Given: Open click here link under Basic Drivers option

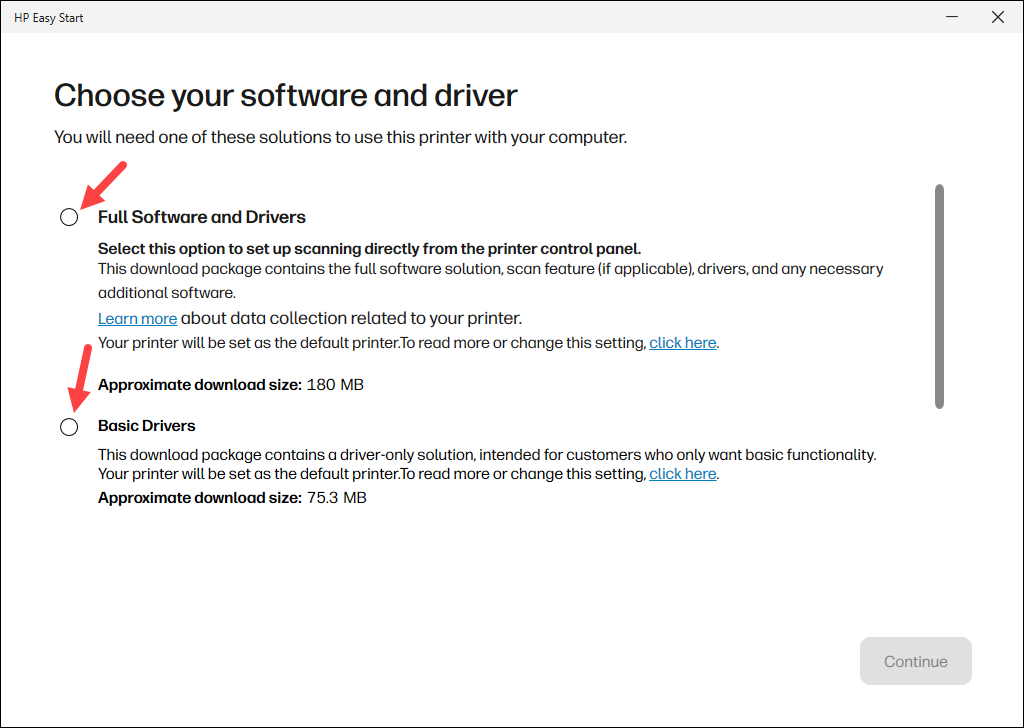Looking at the screenshot, I should 682,474.
